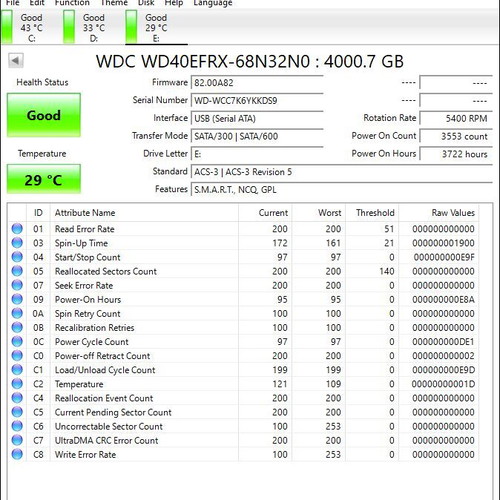This screenshot has height=500, width=500.
Task: Click status icon of UltraDMA CRC Error Count
Action: 17,440
